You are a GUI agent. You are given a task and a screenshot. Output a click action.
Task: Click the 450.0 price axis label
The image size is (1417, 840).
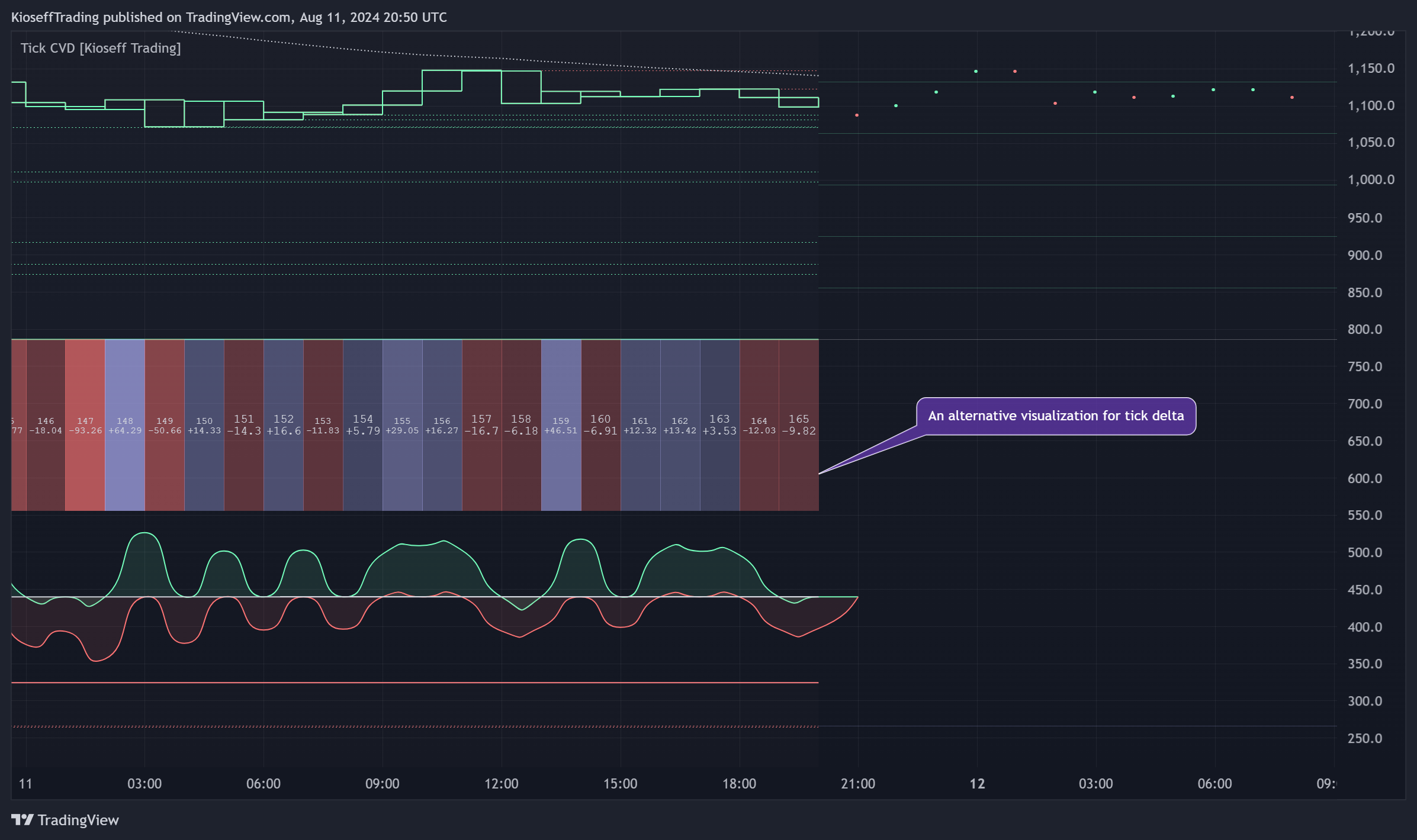1365,590
